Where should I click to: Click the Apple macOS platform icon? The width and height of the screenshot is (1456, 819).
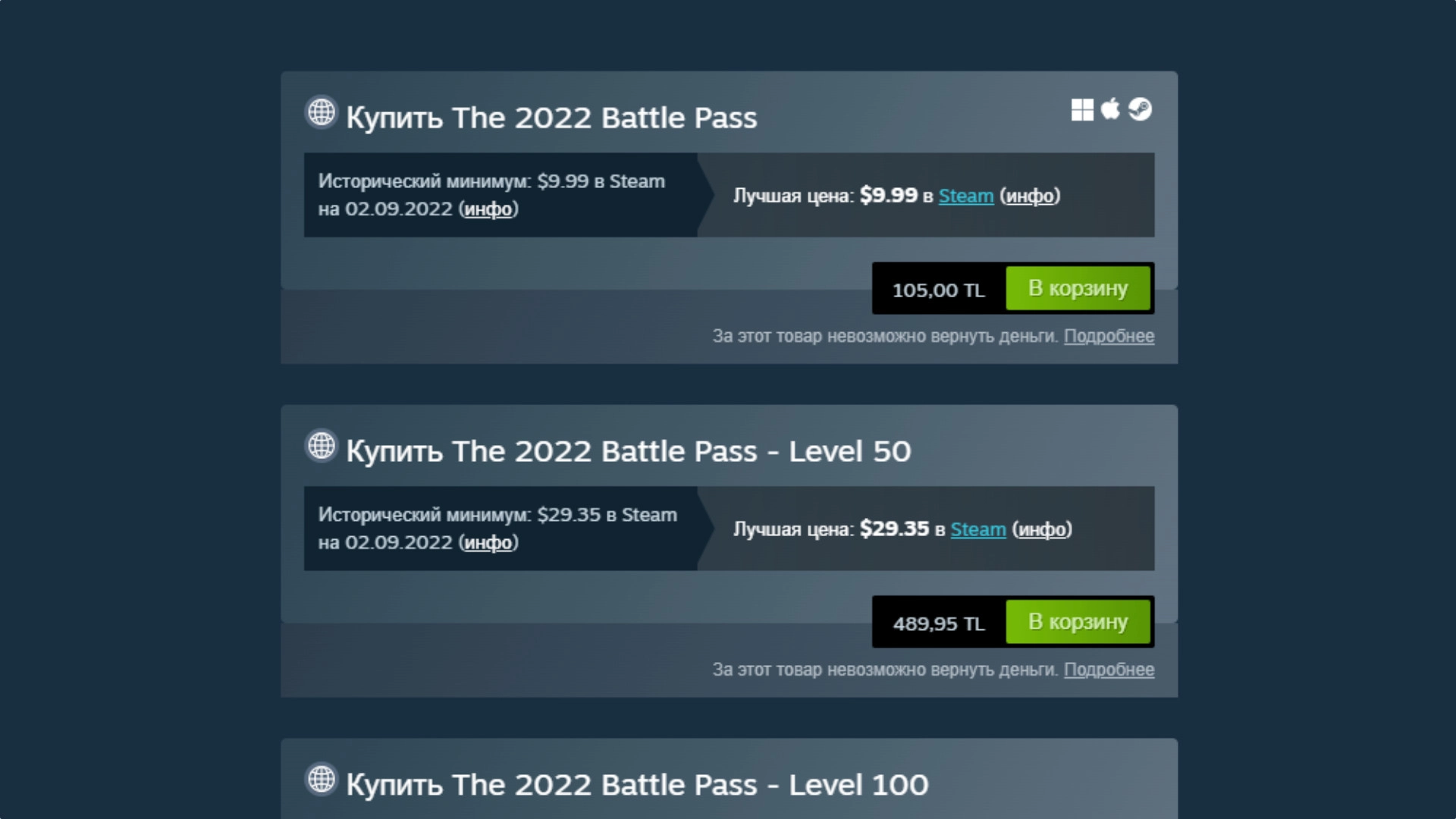[x=1110, y=109]
